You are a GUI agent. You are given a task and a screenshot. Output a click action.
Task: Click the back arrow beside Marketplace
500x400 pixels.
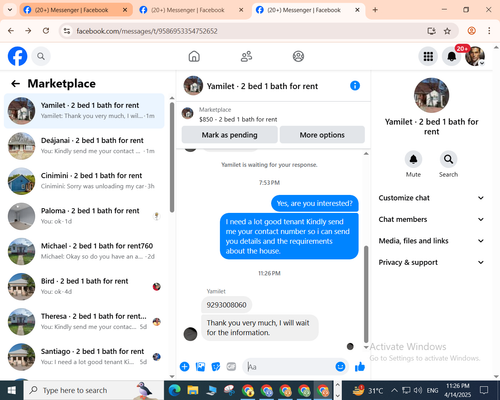point(15,84)
